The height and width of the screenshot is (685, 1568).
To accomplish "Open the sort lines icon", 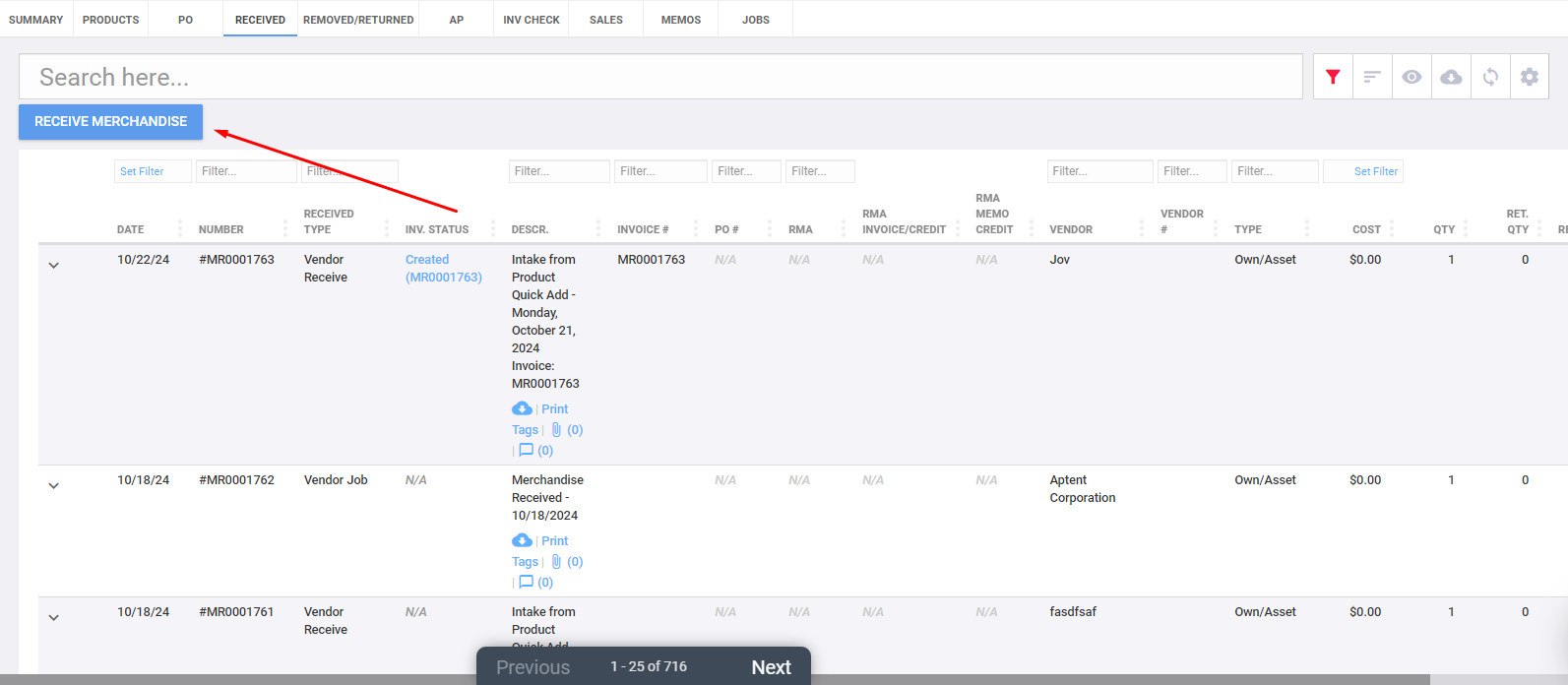I will click(x=1372, y=77).
